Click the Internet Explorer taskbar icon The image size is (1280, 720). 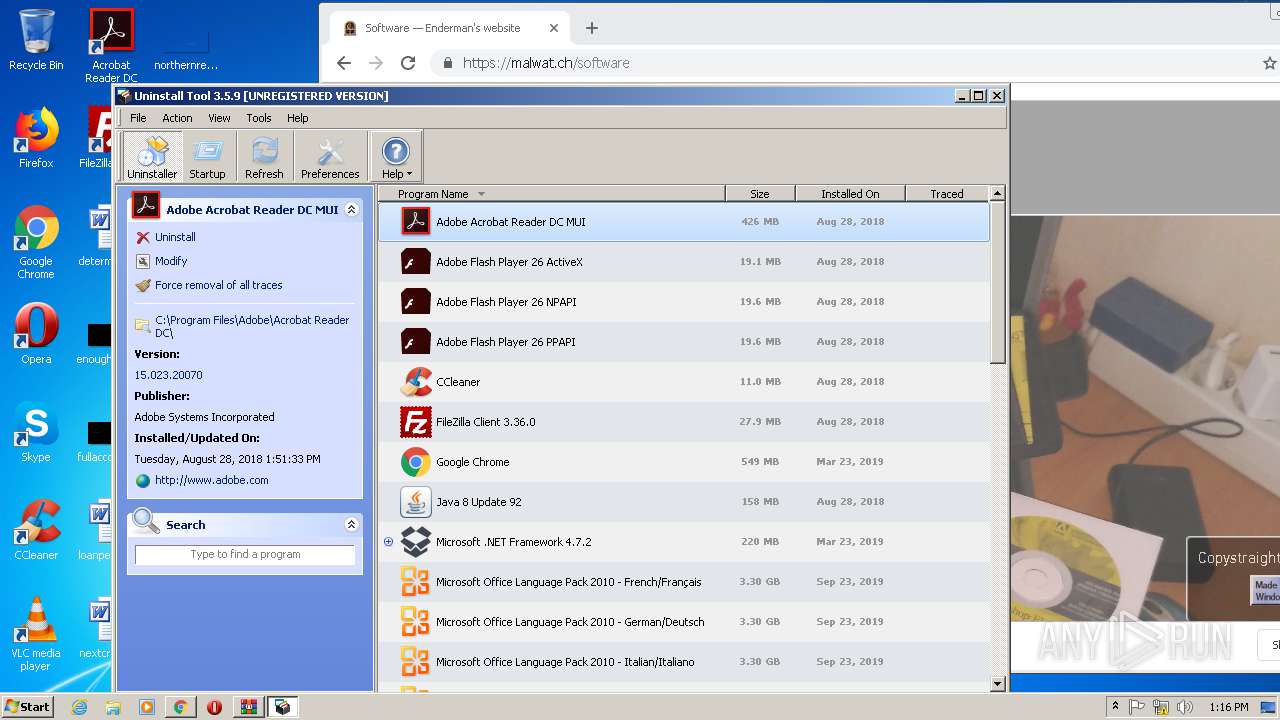[79, 707]
